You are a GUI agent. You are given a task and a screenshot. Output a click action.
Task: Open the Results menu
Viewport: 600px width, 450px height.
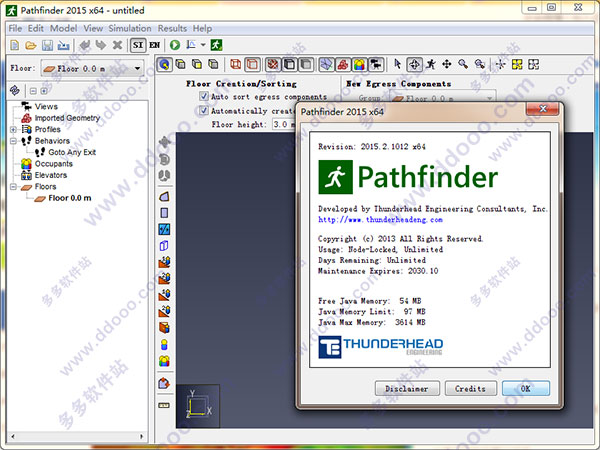(x=172, y=28)
